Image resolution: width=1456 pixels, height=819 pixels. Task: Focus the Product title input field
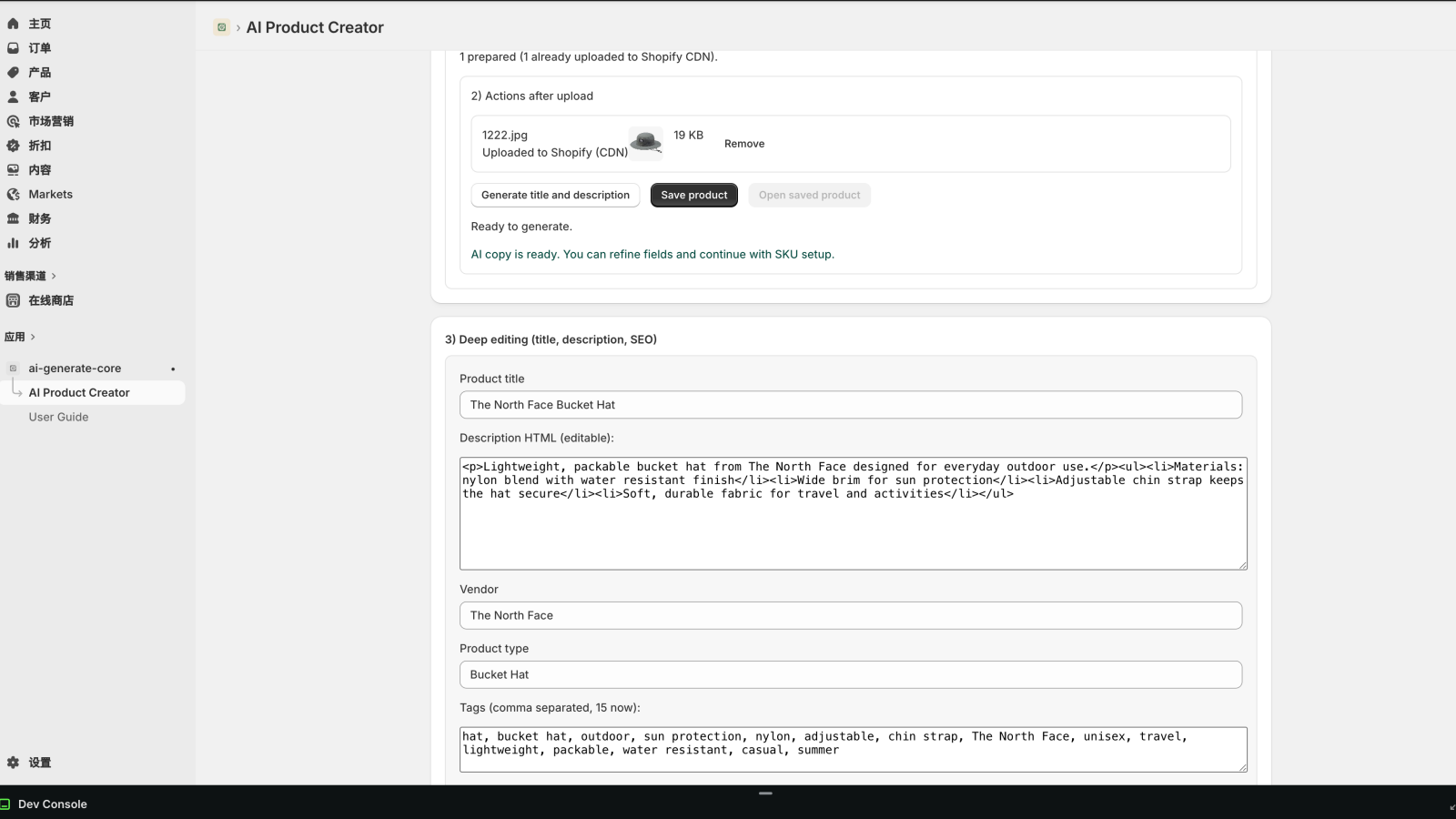point(851,405)
